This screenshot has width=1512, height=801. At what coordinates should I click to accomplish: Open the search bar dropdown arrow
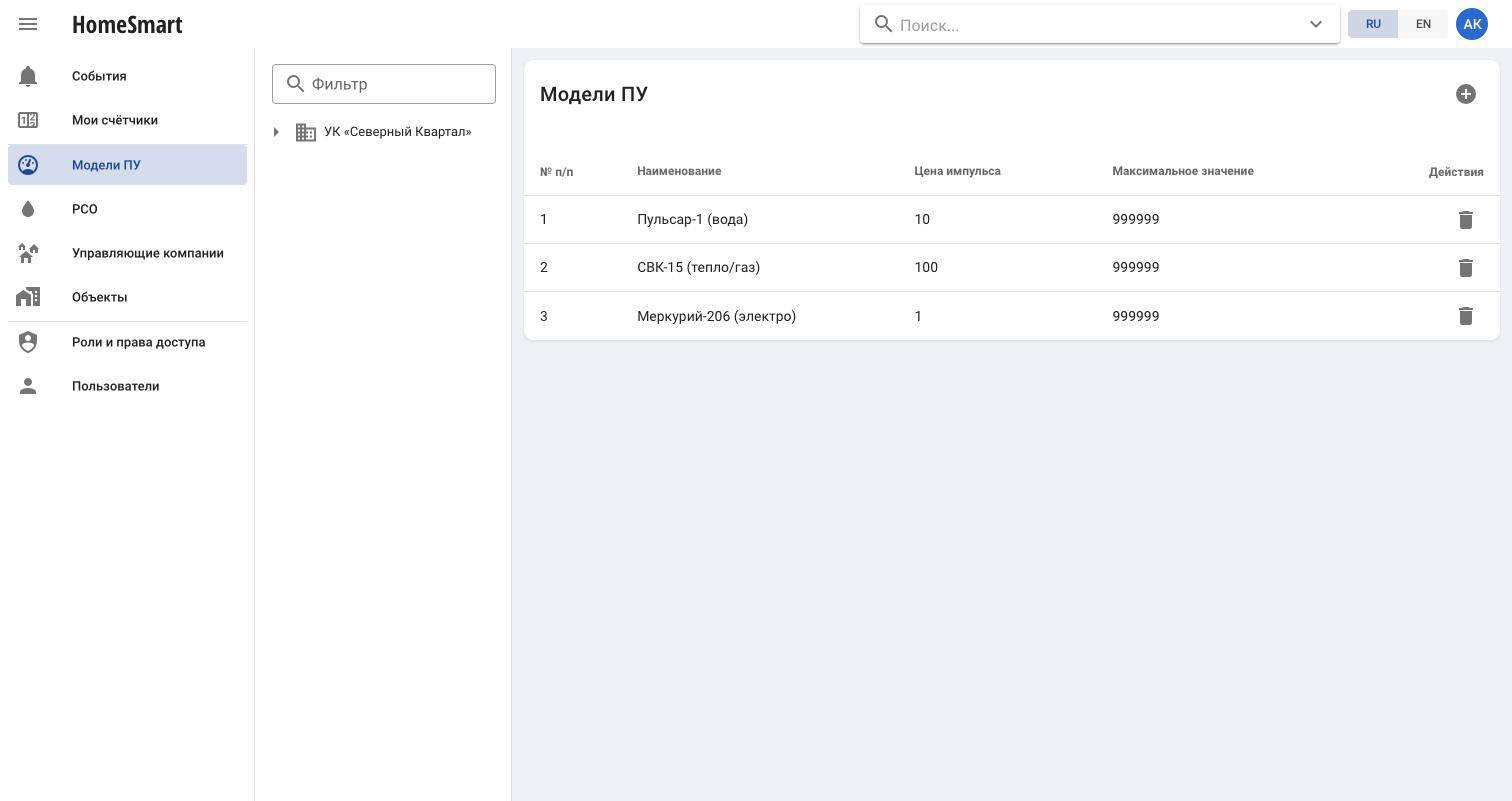pyautogui.click(x=1316, y=24)
